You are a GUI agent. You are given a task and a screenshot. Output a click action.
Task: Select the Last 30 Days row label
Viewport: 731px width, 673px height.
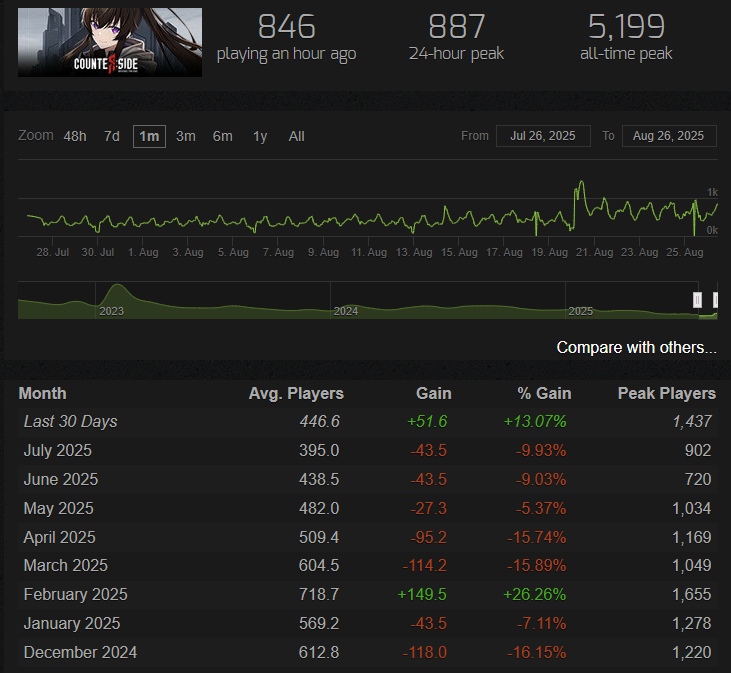point(70,421)
